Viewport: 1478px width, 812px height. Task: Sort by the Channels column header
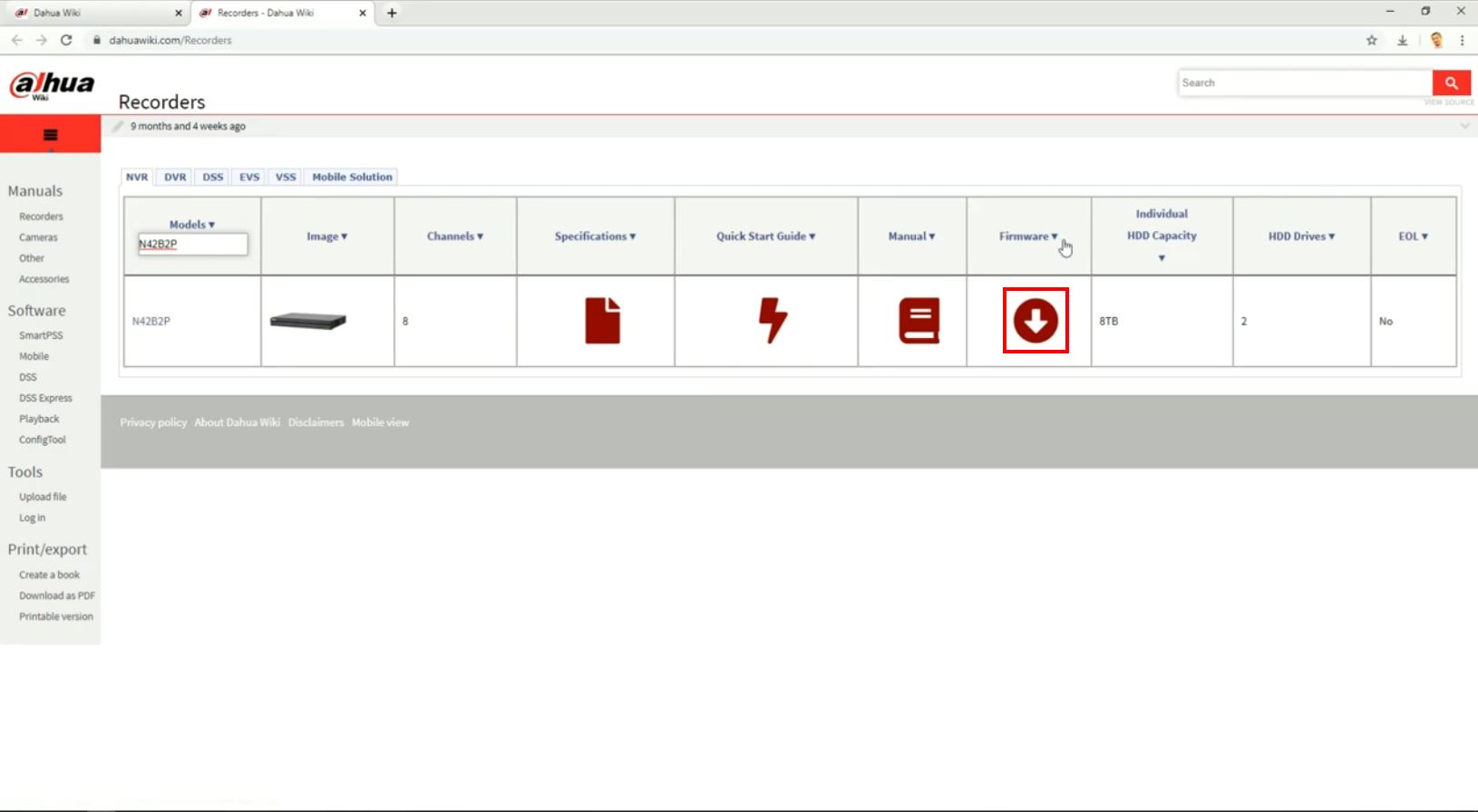(455, 236)
